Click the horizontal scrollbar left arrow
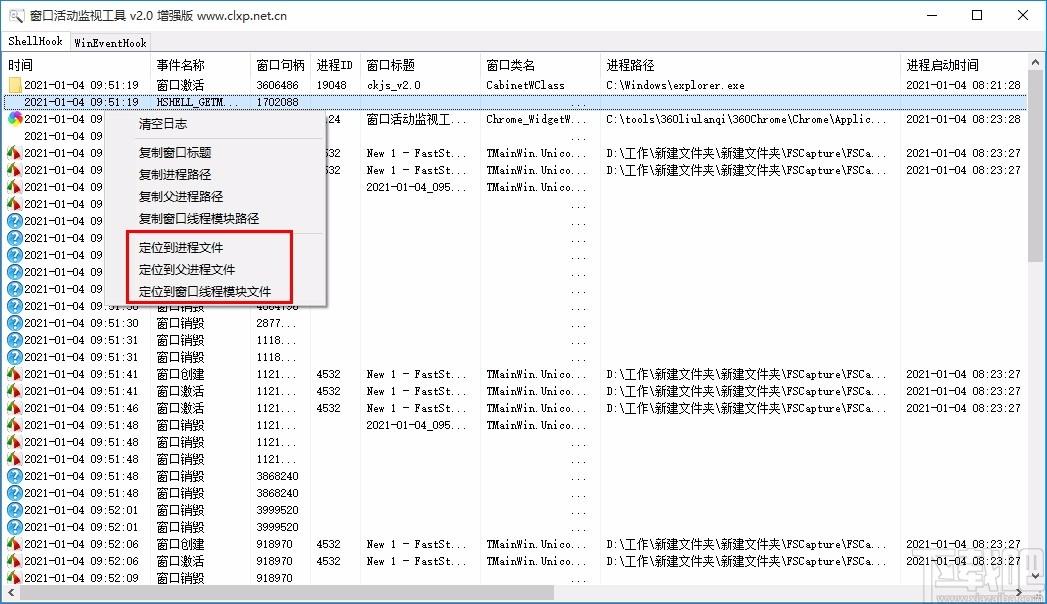1047x604 pixels. pyautogui.click(x=11, y=593)
